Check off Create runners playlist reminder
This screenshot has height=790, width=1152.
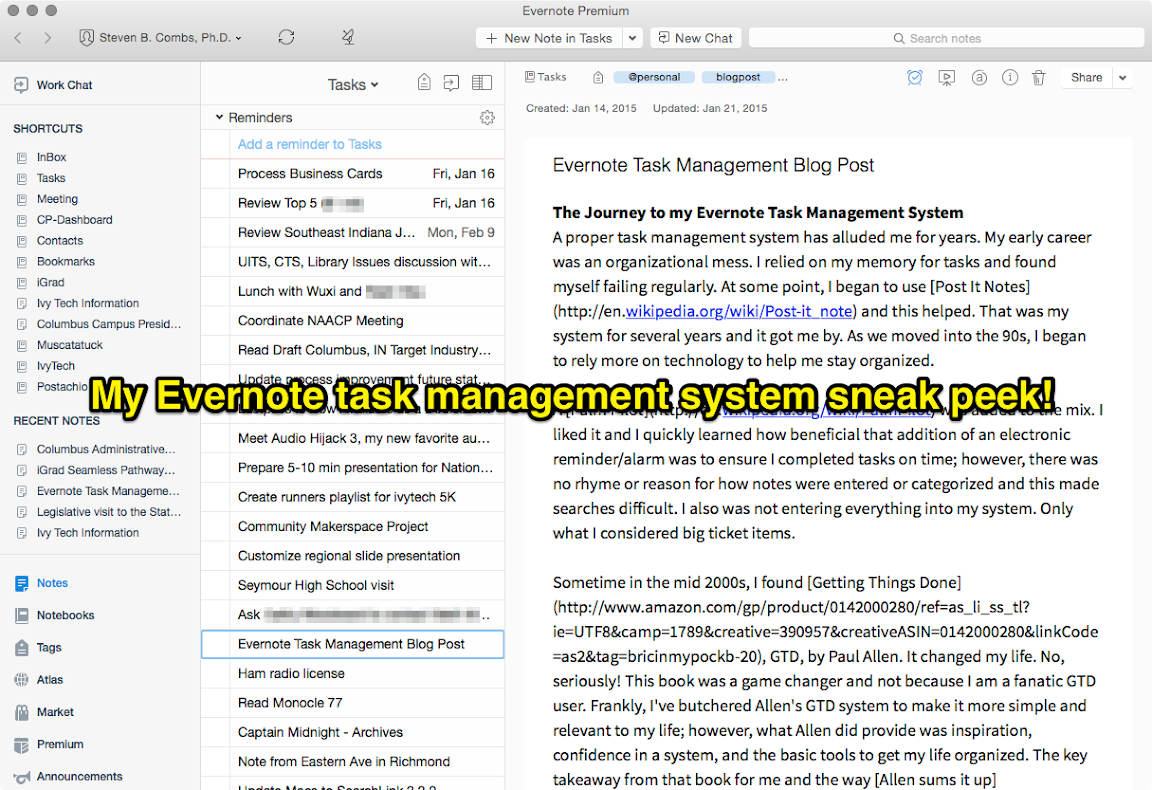click(x=215, y=498)
